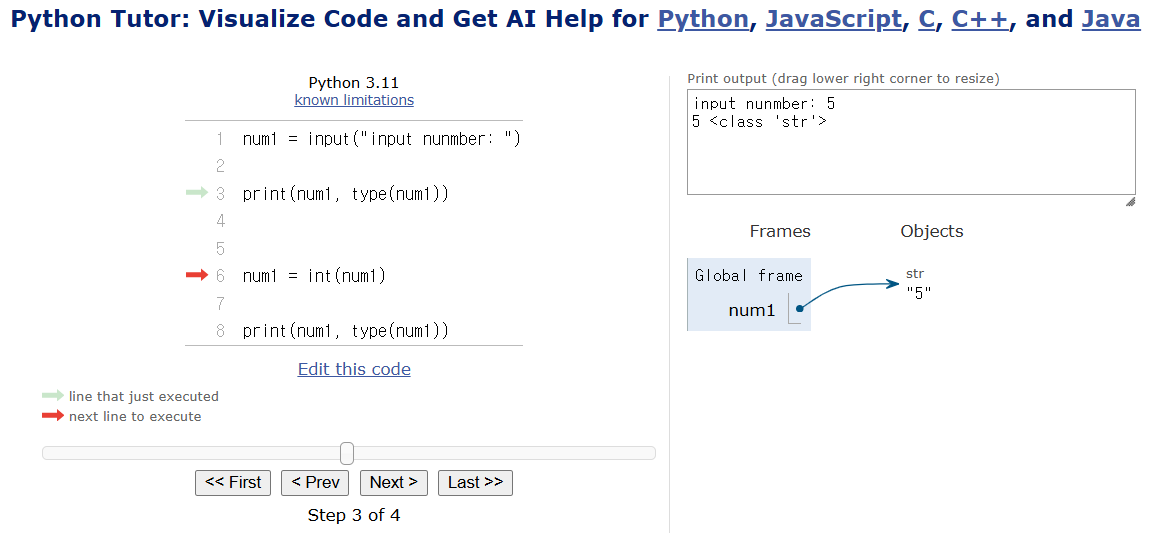Open the C language link in the title
Screen dimensions: 1157x533
[926, 18]
